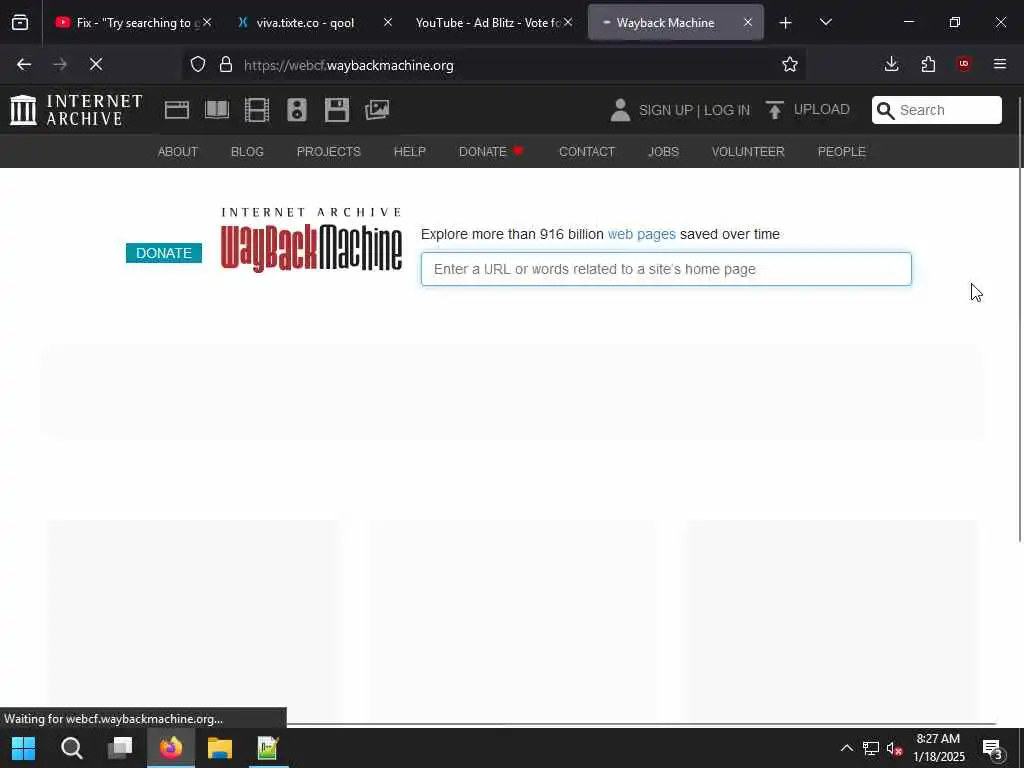Close the Wayback Machine tab
This screenshot has height=768, width=1024.
click(x=748, y=22)
